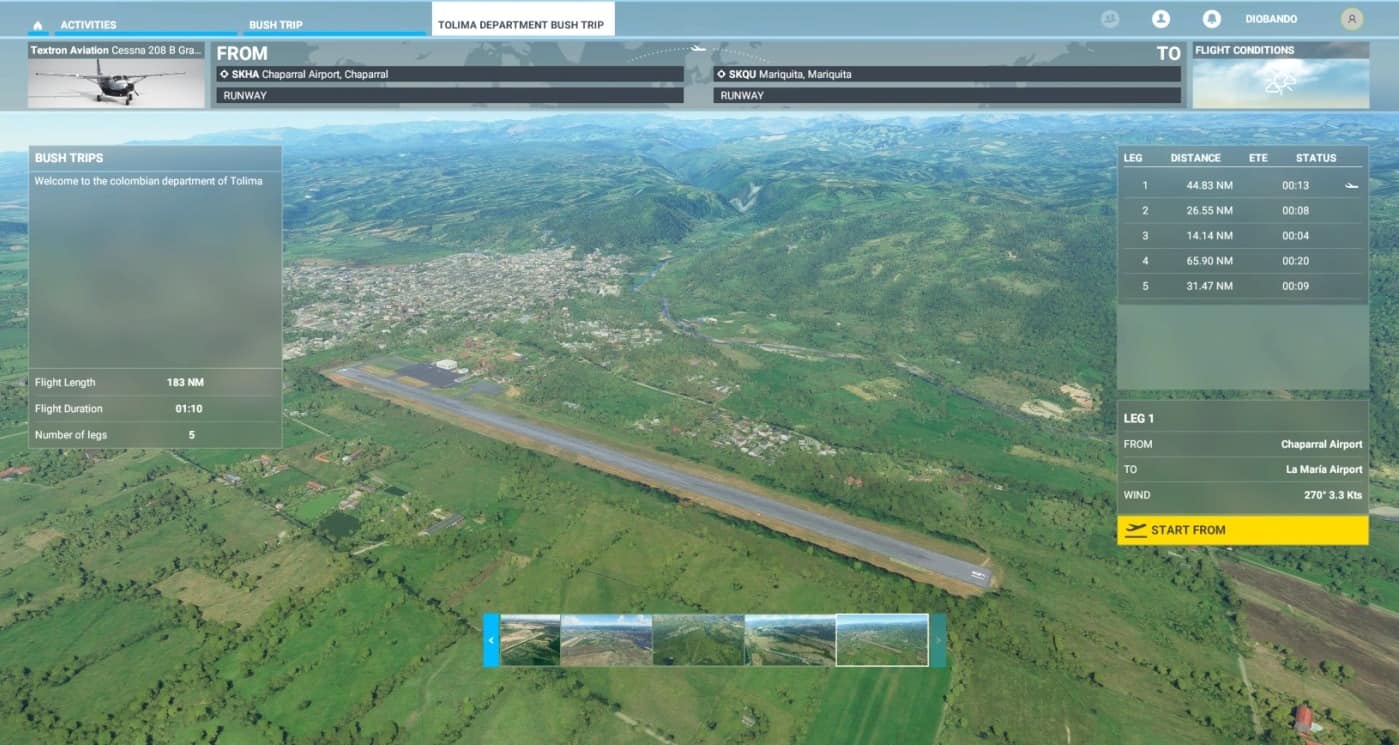Click the DIOBANDO username

click(1272, 19)
